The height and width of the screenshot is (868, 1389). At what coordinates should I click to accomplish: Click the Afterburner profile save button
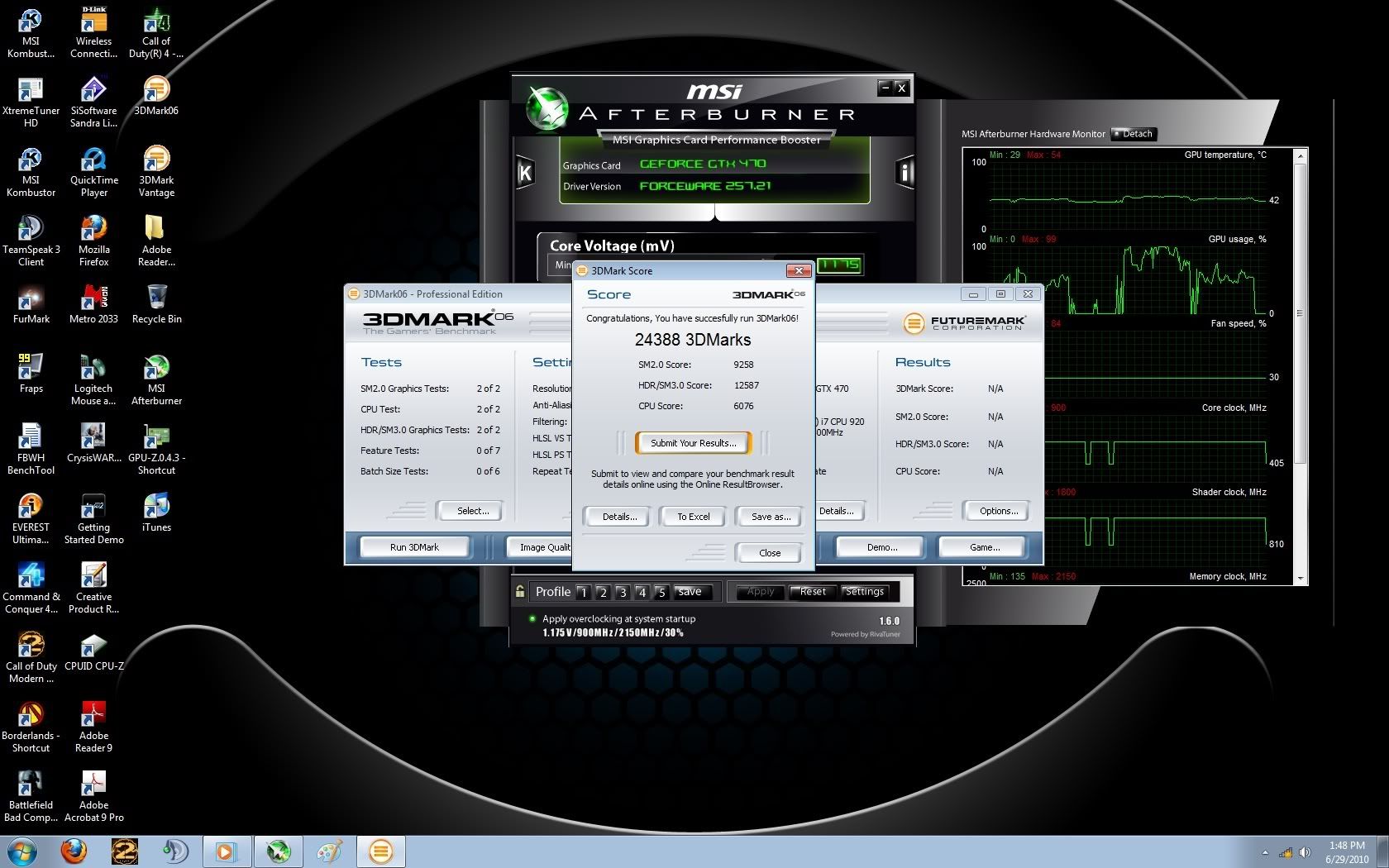tap(694, 592)
